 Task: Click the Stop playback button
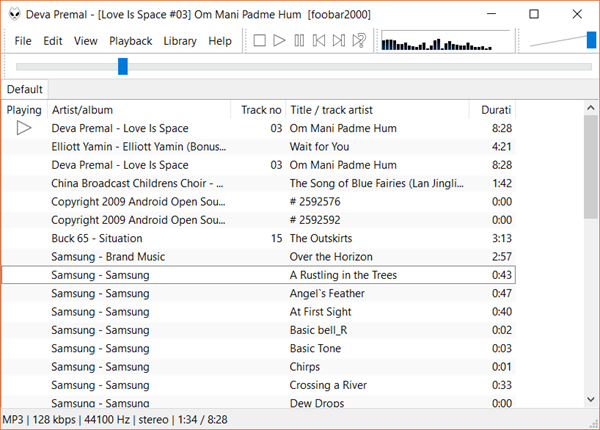259,40
